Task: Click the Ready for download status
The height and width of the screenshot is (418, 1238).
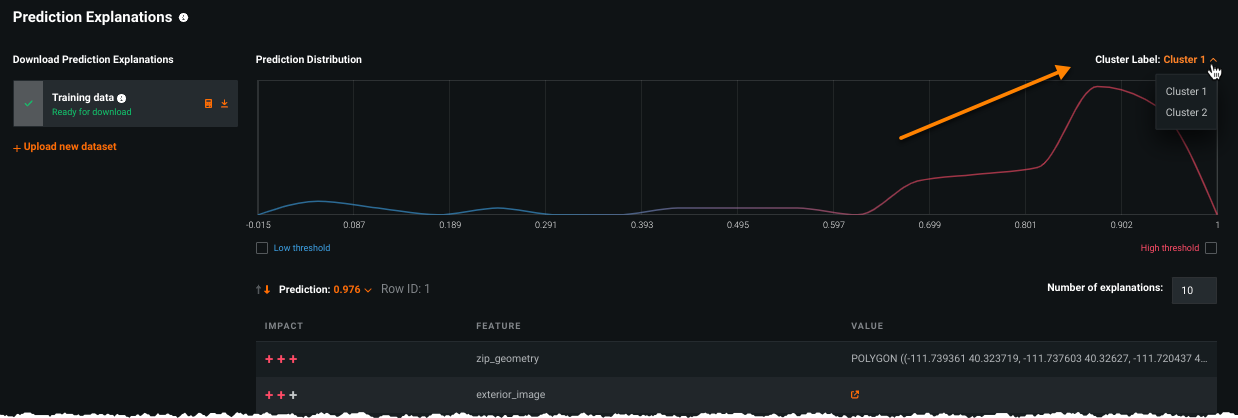Action: (x=91, y=112)
